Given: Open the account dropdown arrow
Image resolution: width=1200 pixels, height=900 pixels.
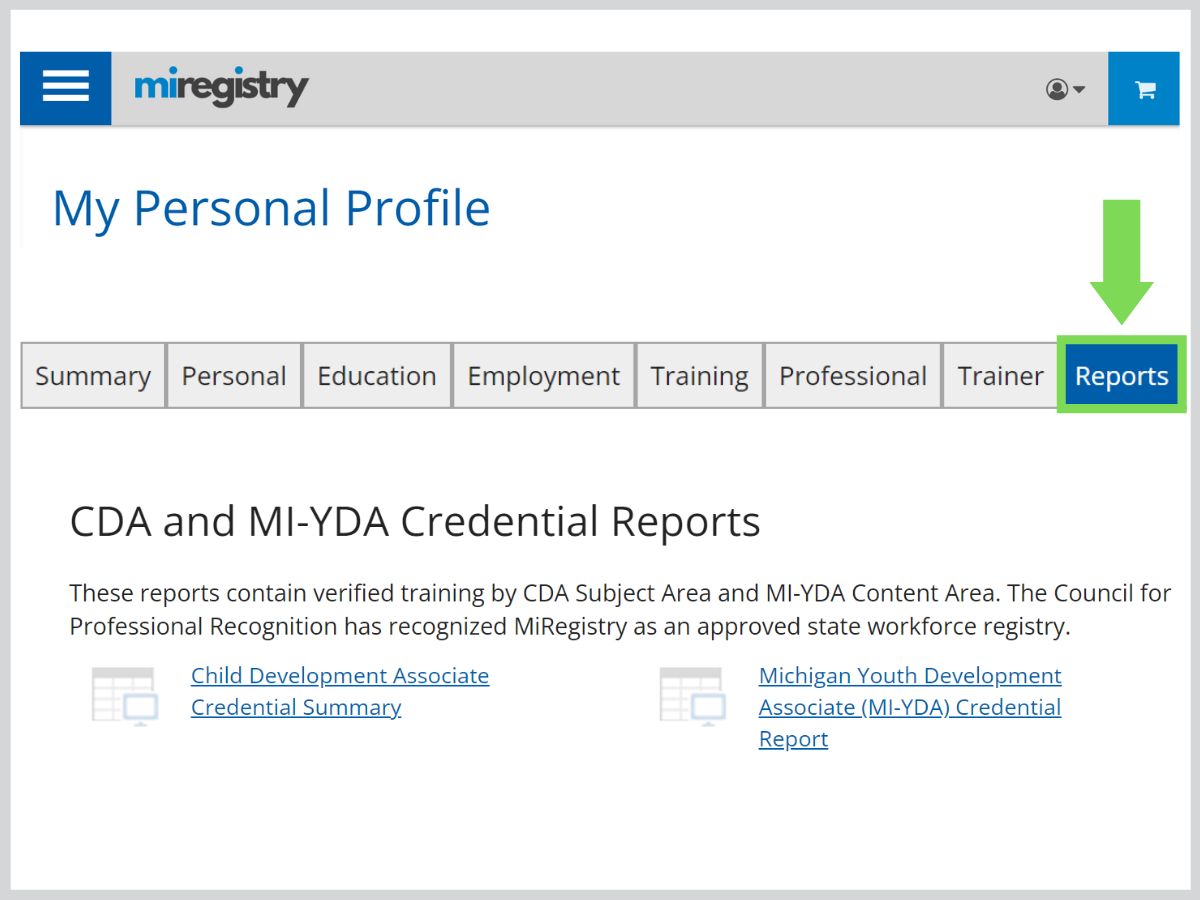Looking at the screenshot, I should [x=1078, y=90].
